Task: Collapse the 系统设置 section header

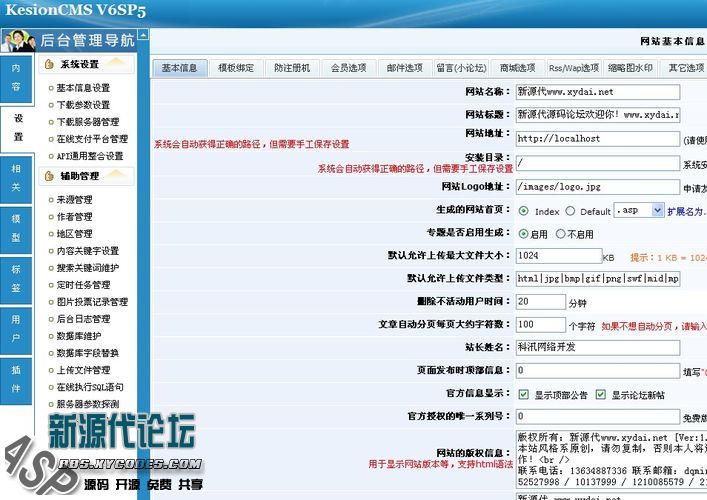Action: point(86,64)
